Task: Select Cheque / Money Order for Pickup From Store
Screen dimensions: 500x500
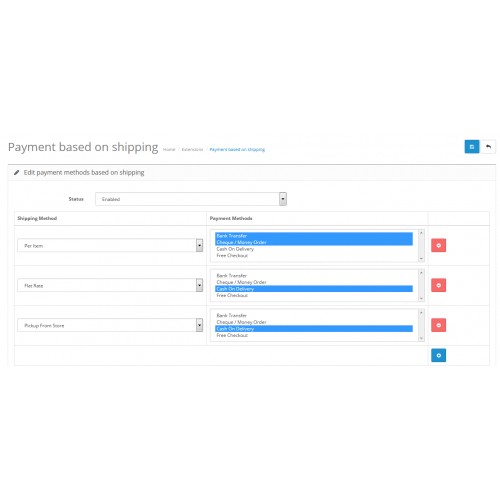Action: (241, 322)
